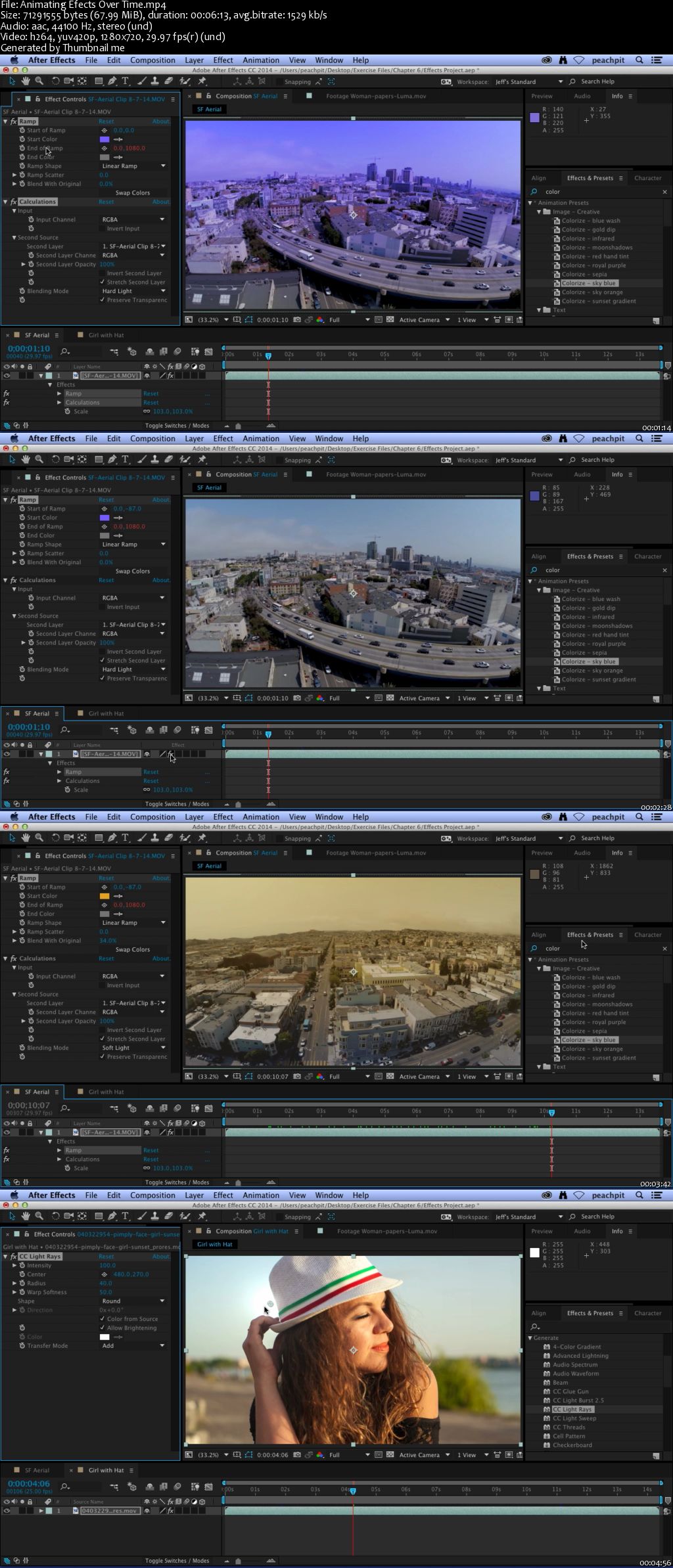Expand Warp Softness property twirl arrow
The width and height of the screenshot is (673, 1568).
pos(14,1292)
